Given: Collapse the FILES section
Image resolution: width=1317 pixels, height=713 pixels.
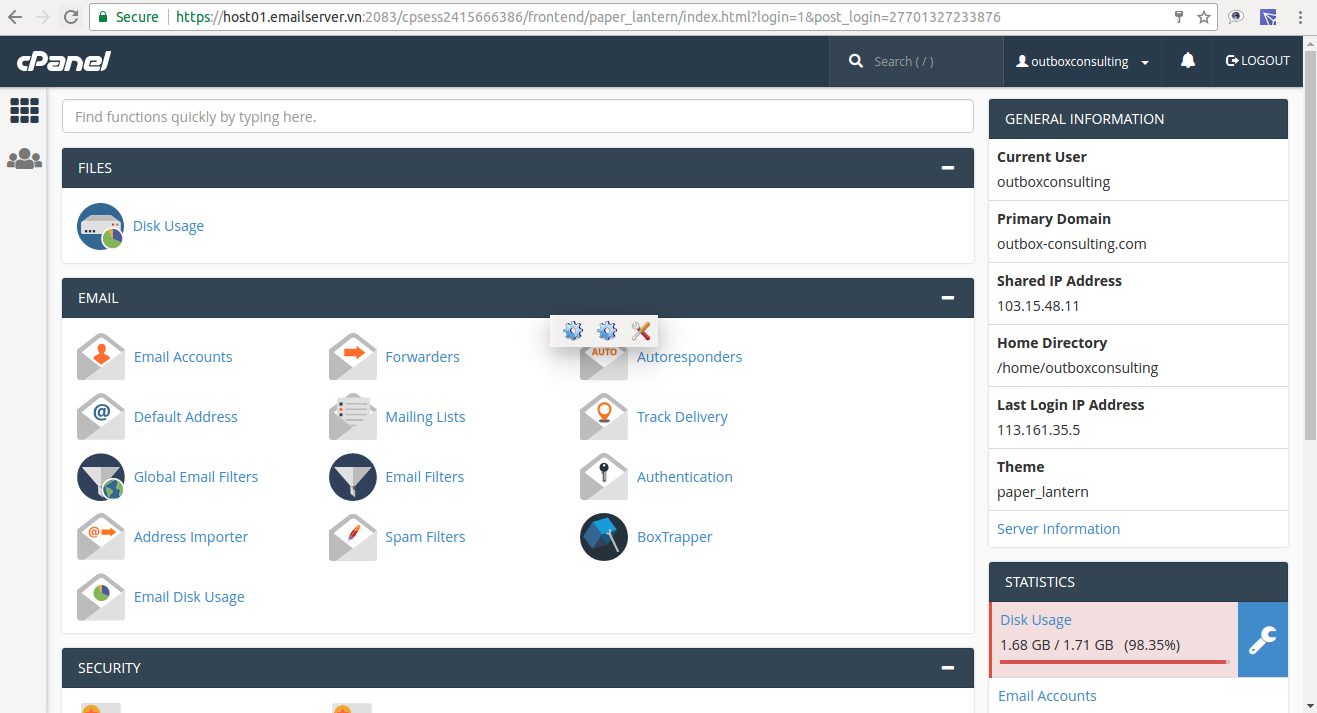Looking at the screenshot, I should (x=948, y=168).
